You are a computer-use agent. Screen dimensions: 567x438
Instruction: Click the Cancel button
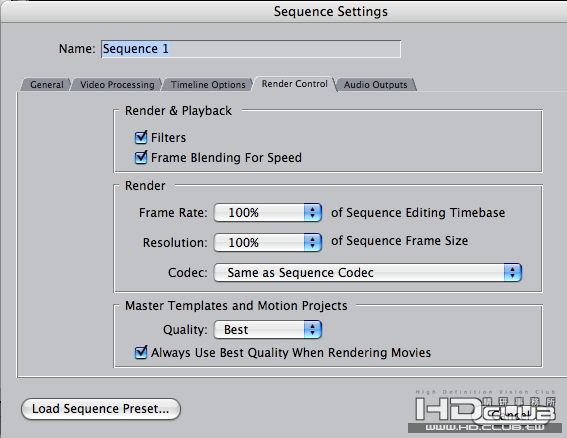tap(511, 414)
